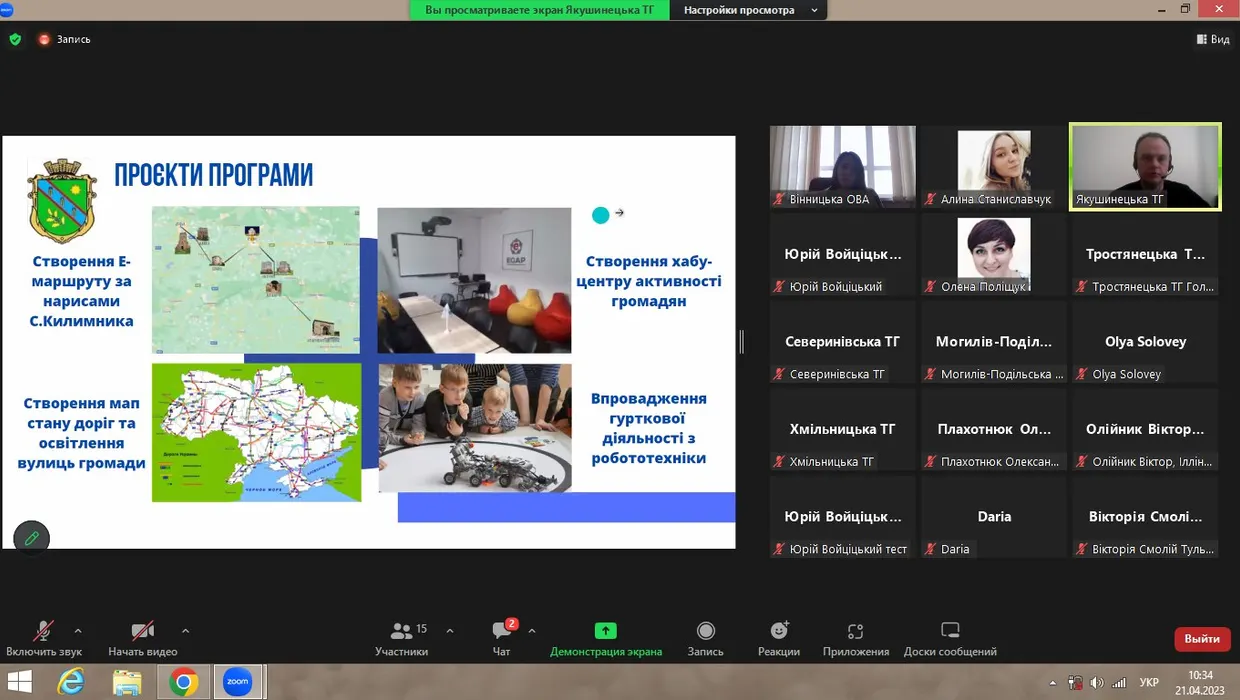Viewport: 1240px width, 700px height.
Task: Switch to Chrome in taskbar
Action: [x=183, y=682]
